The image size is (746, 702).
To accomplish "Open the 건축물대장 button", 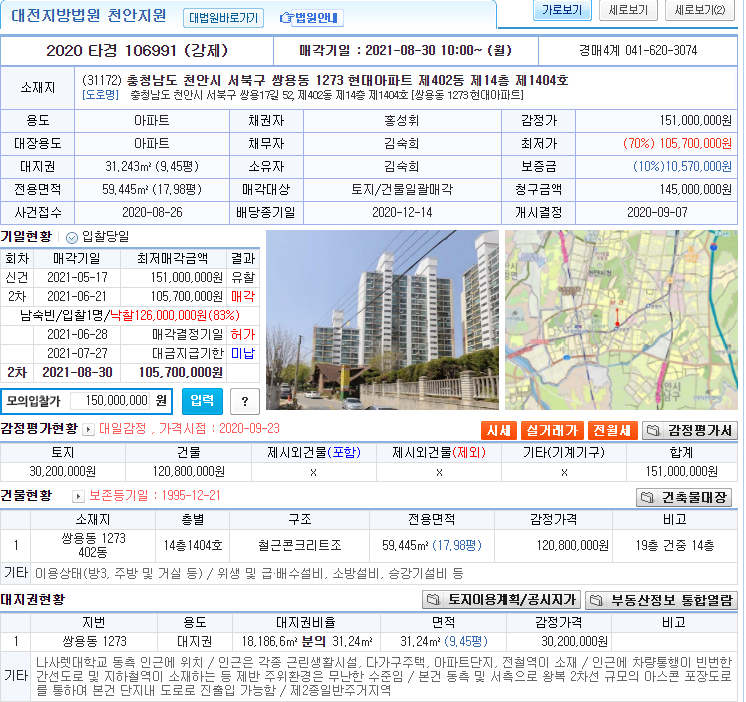I will point(684,497).
